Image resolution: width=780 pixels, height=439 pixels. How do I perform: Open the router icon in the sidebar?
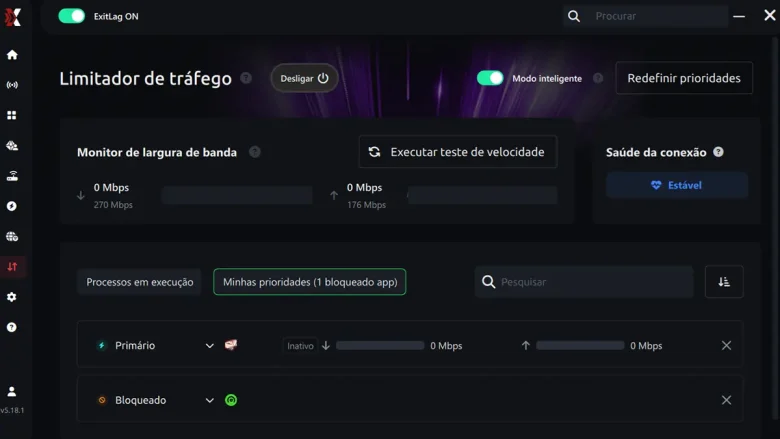(12, 176)
